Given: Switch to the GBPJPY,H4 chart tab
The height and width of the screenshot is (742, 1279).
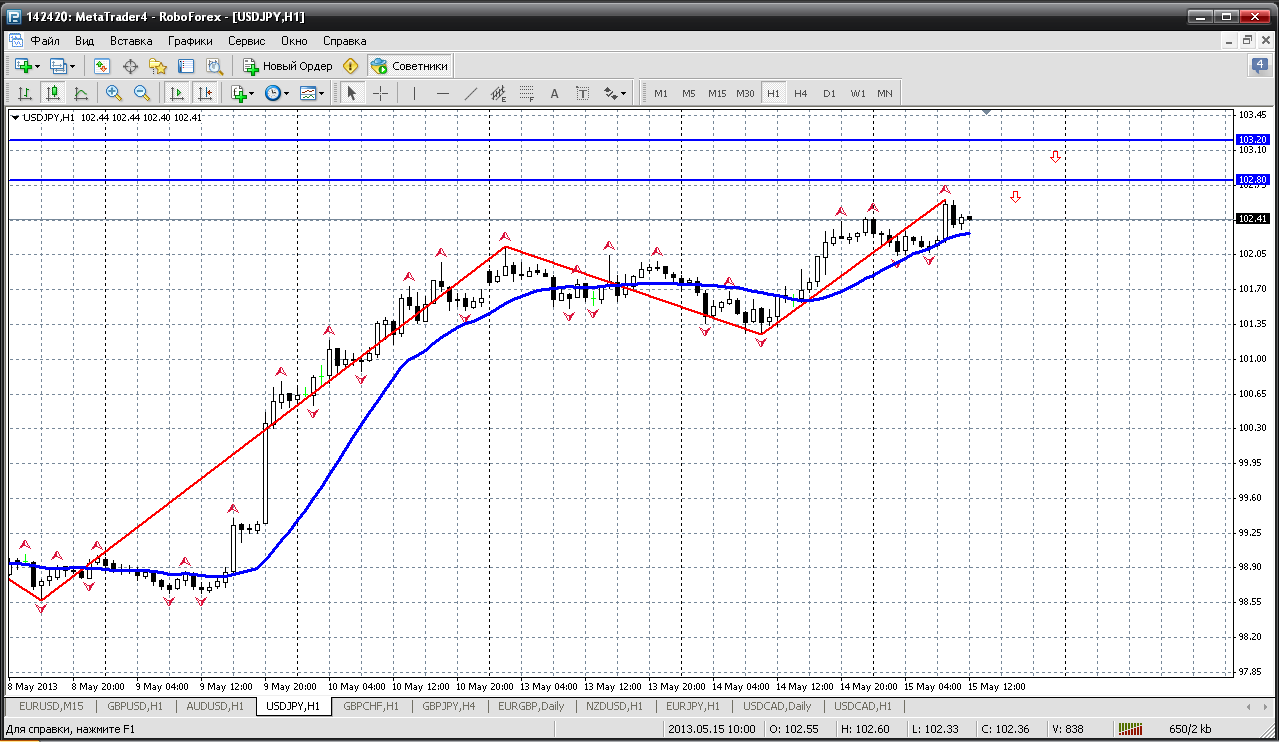Looking at the screenshot, I should click(448, 706).
